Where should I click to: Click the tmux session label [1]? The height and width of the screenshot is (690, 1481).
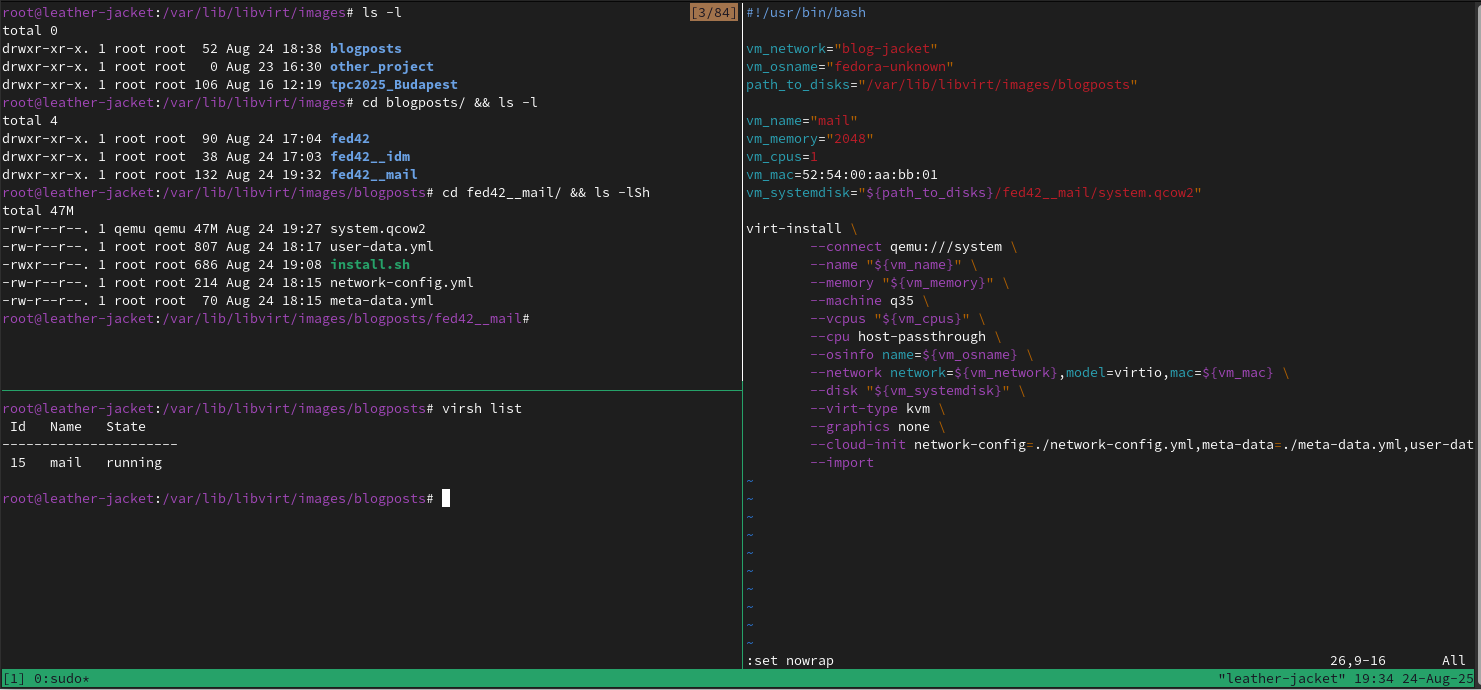click(x=14, y=679)
